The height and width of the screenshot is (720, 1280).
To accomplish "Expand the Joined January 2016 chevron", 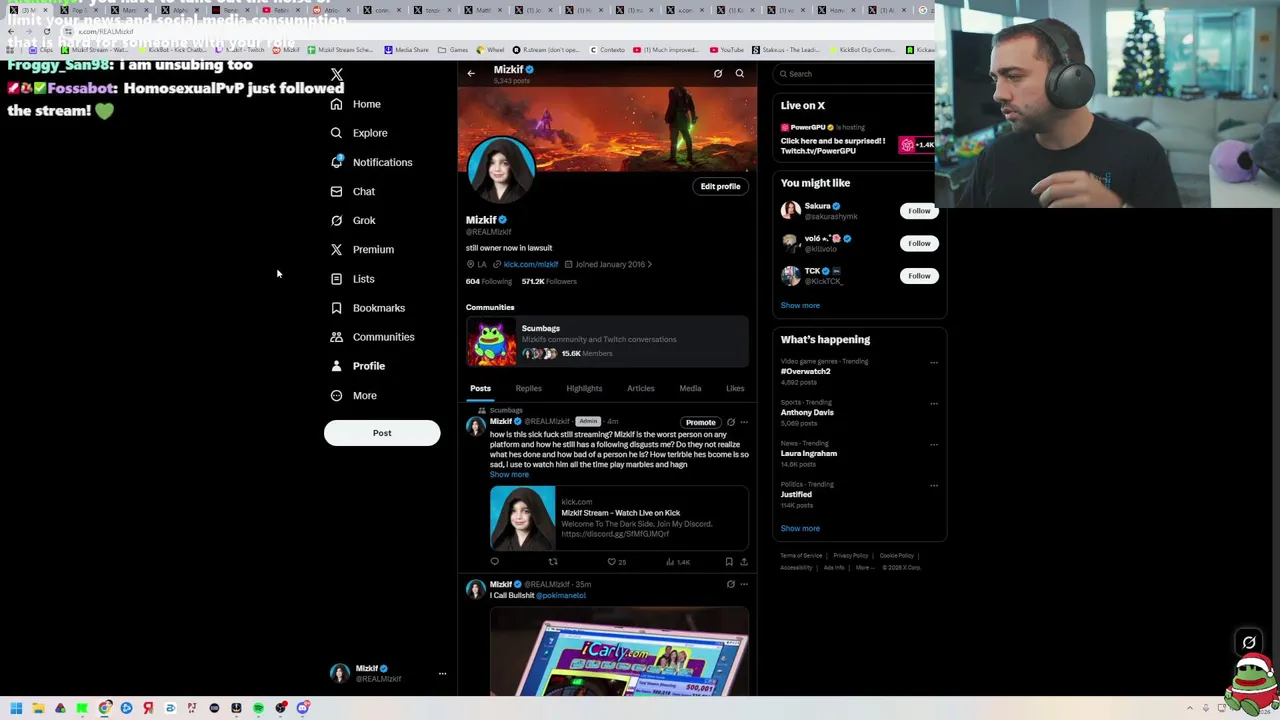I will (x=650, y=264).
